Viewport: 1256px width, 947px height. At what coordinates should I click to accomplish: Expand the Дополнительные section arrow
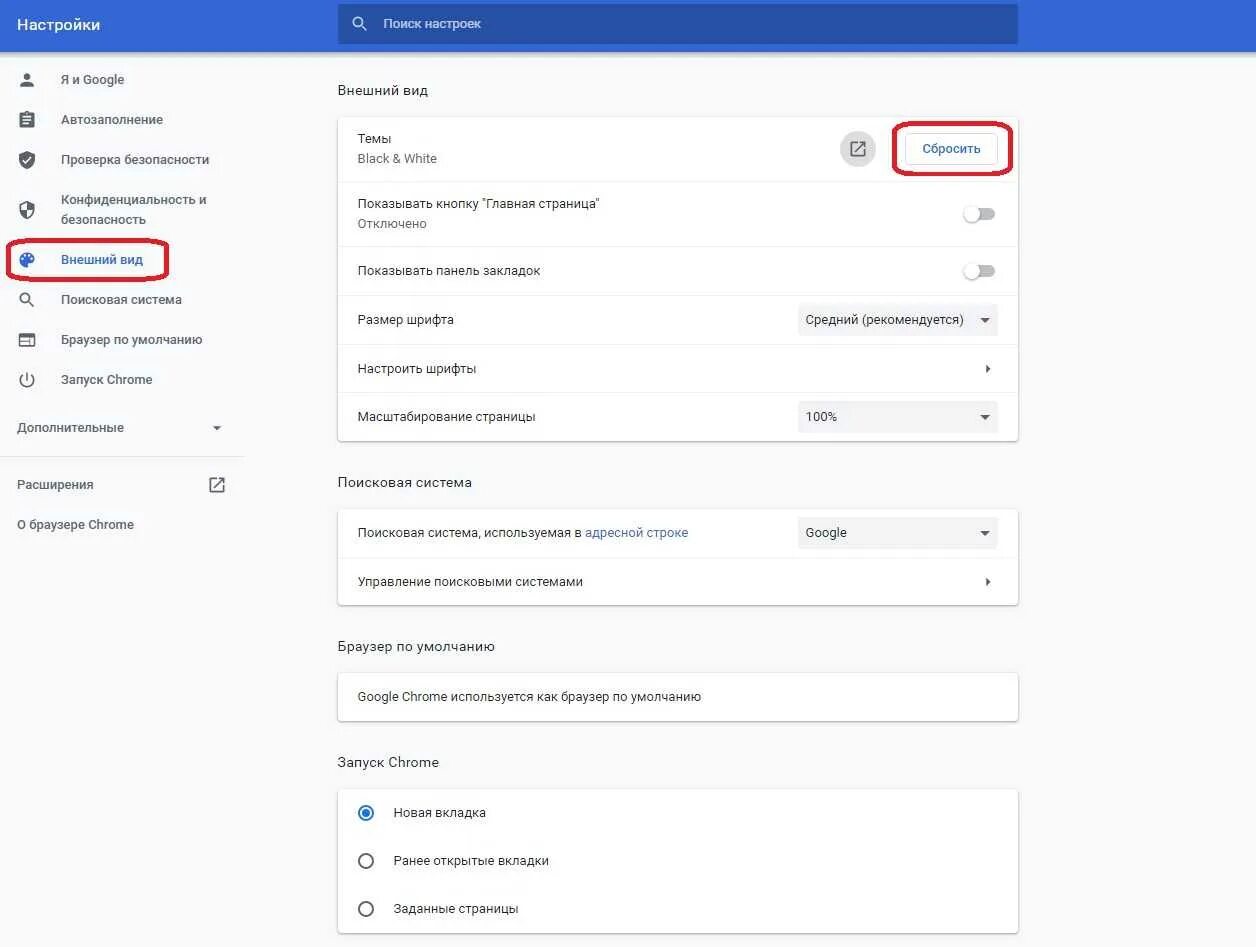(x=217, y=428)
